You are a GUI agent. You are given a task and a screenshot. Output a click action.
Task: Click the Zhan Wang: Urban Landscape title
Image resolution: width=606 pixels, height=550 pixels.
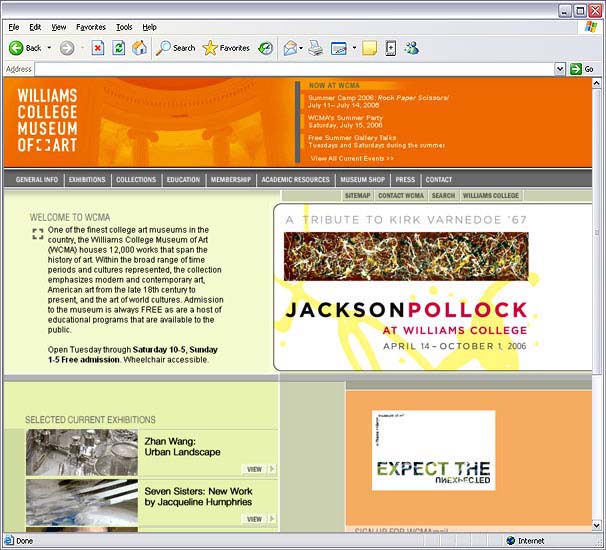click(x=182, y=447)
